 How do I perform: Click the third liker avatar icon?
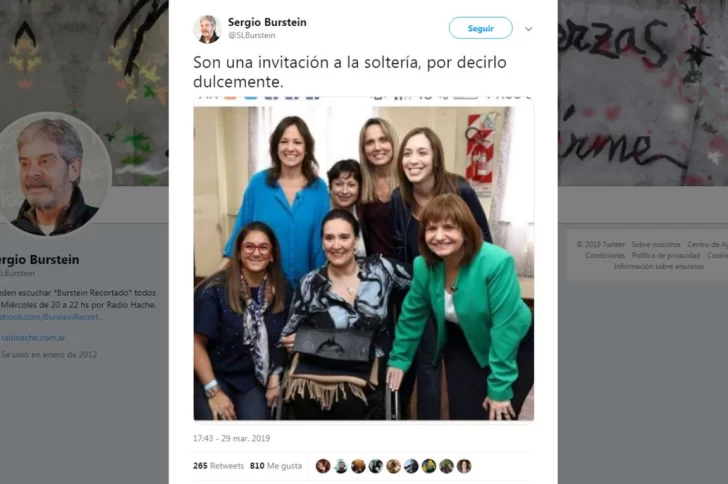(x=358, y=466)
